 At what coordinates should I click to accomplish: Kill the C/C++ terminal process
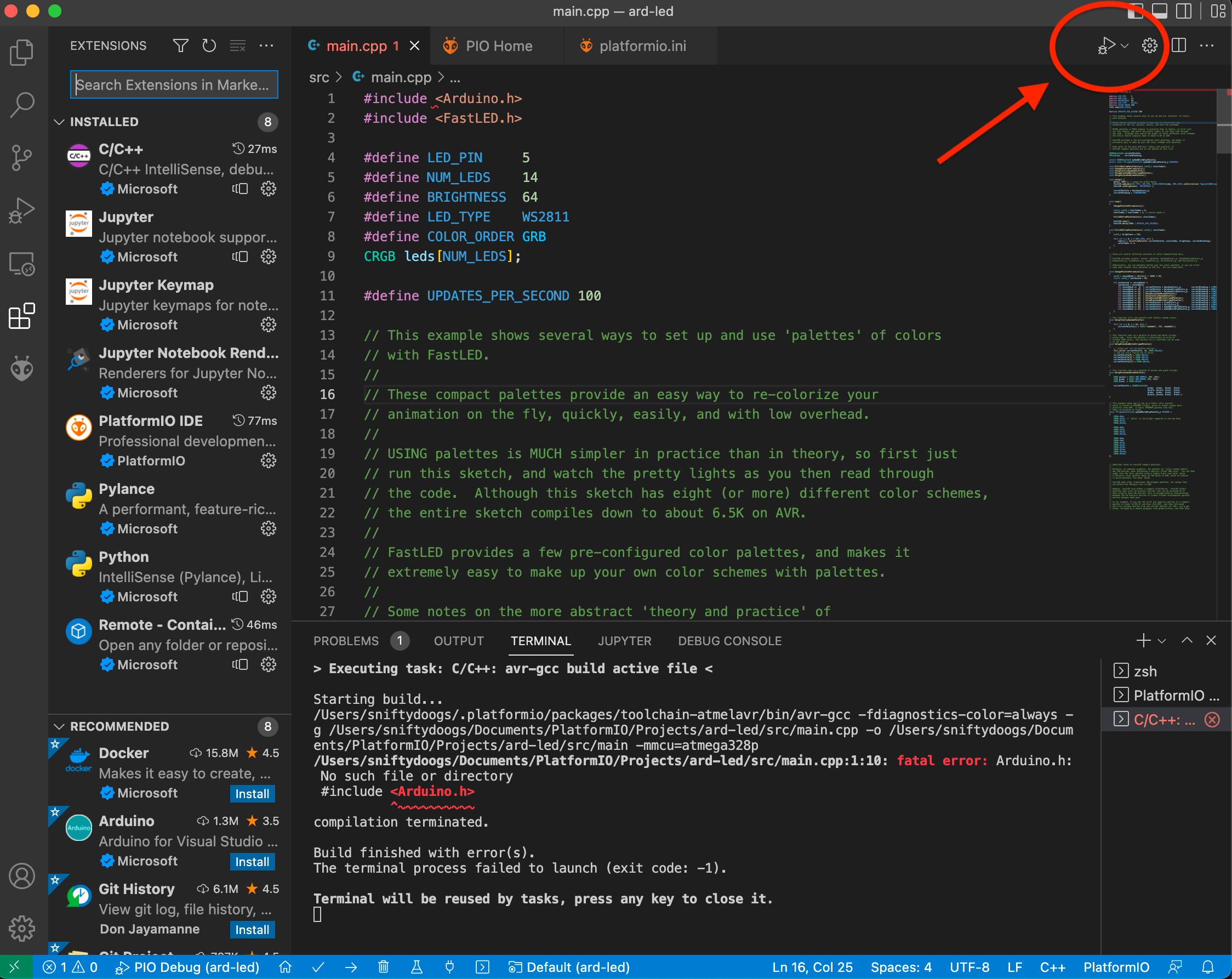click(x=1212, y=720)
